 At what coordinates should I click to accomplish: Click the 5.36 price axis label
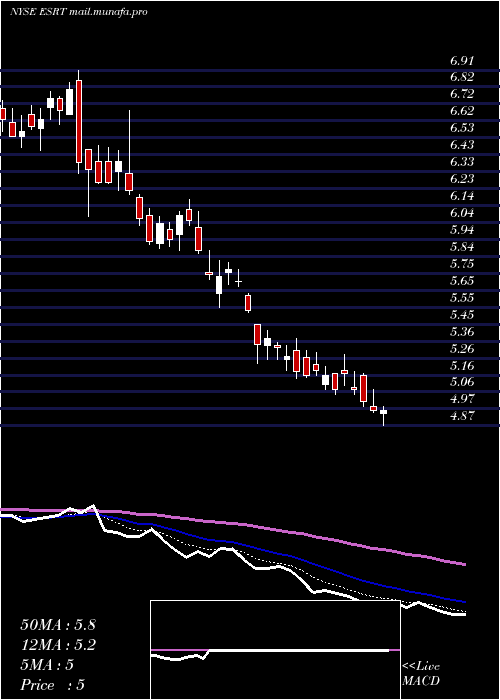[x=462, y=332]
